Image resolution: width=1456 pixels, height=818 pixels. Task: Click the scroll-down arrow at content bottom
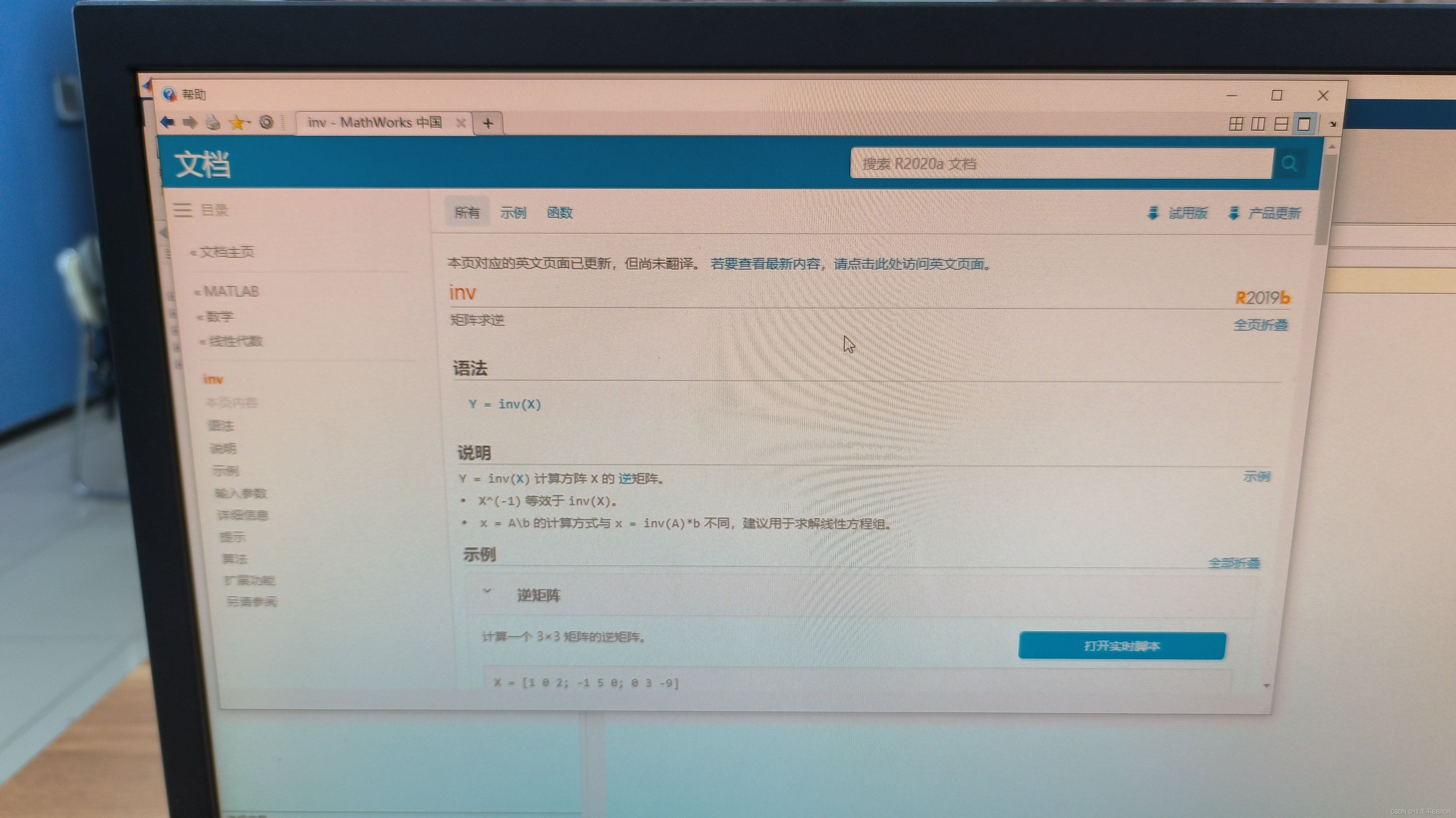[x=1266, y=685]
